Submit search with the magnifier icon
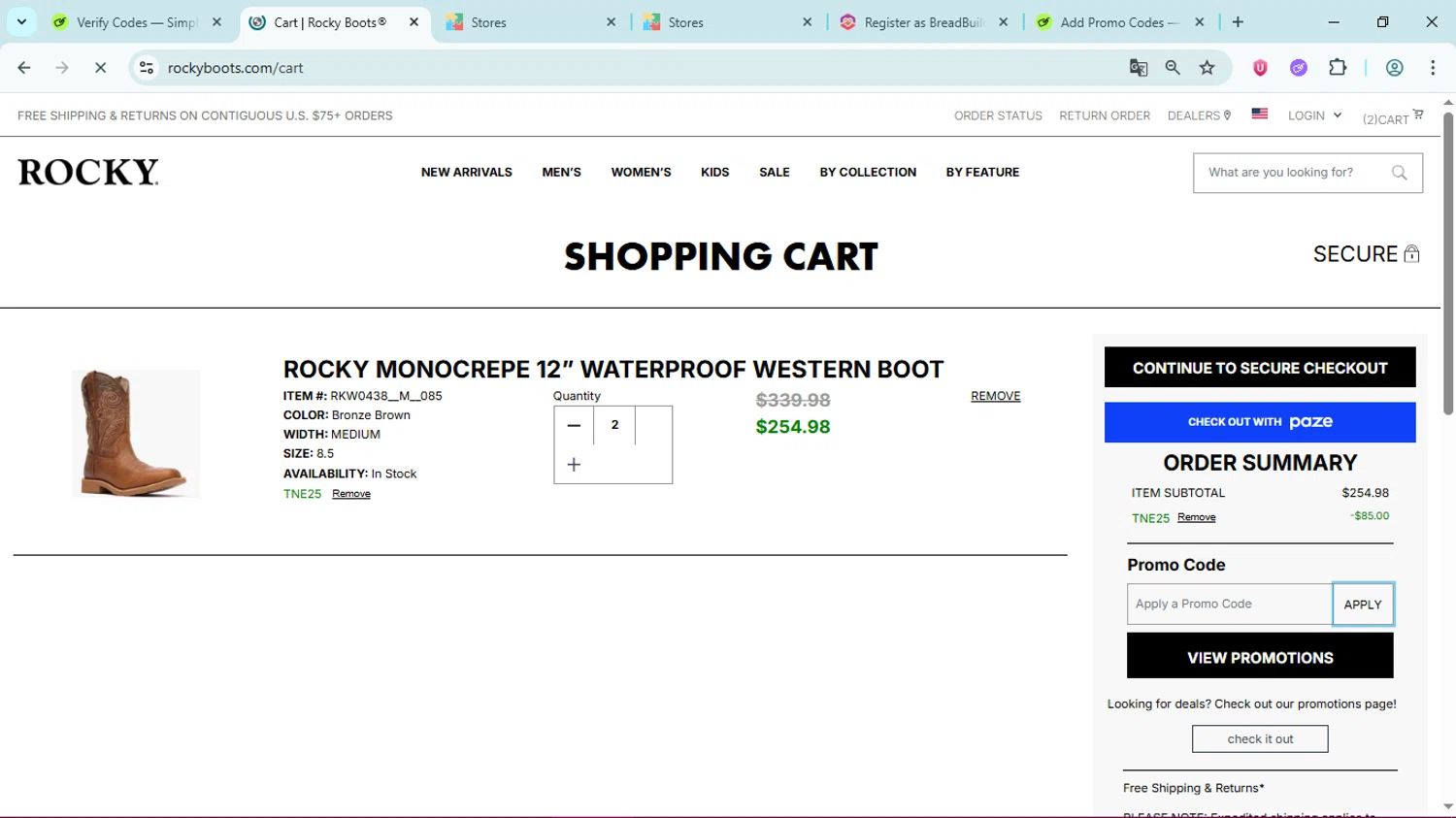 (x=1400, y=173)
